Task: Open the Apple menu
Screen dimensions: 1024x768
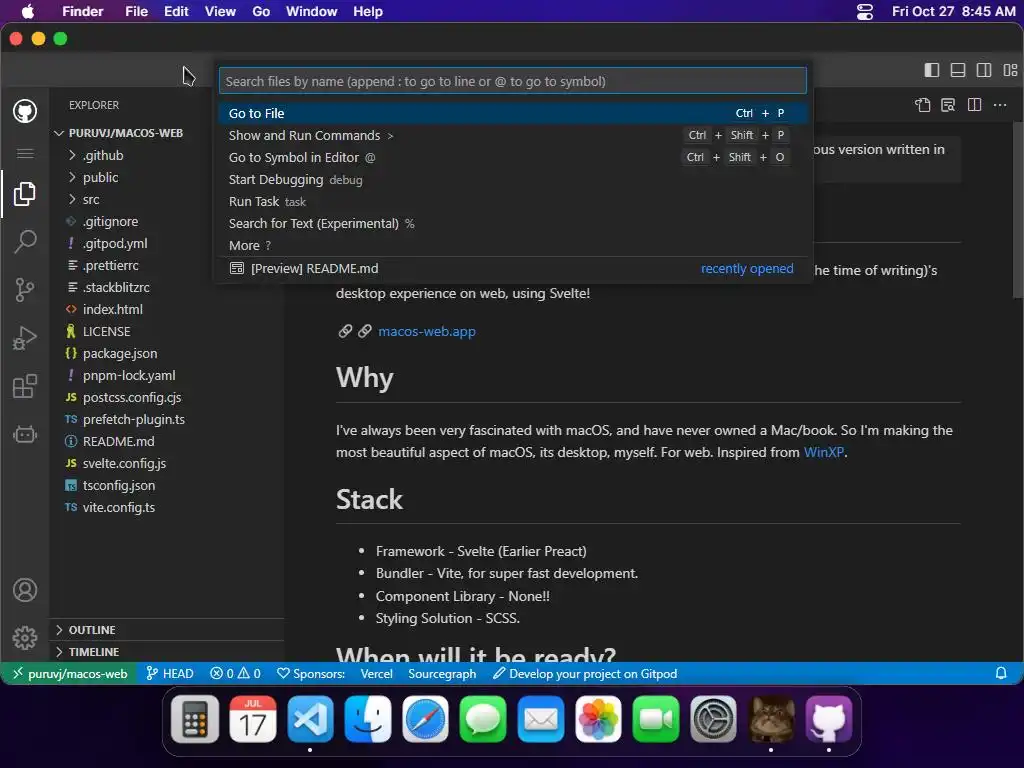Action: (x=27, y=12)
